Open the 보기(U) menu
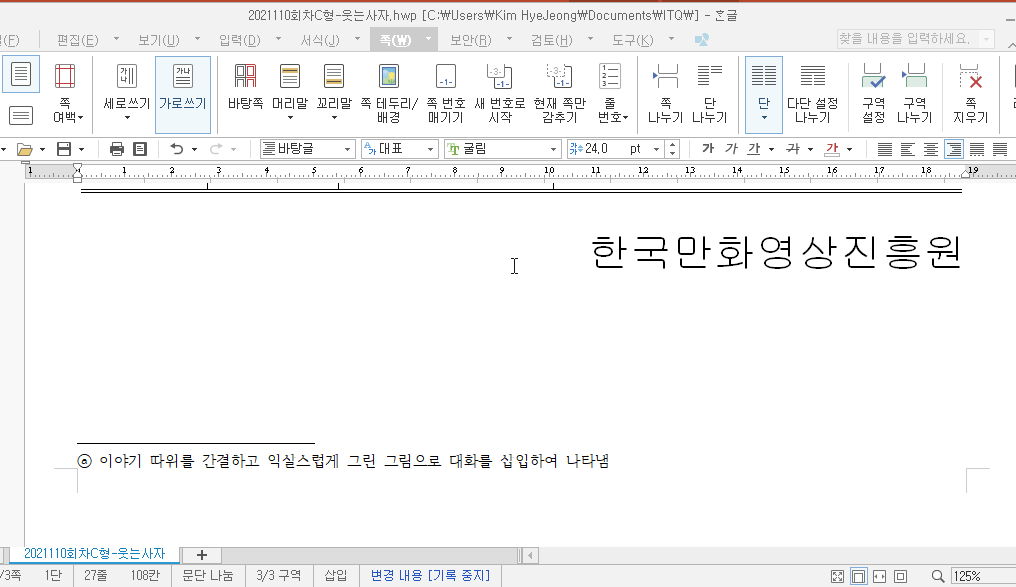Viewport: 1016px width, 587px height. 159,40
